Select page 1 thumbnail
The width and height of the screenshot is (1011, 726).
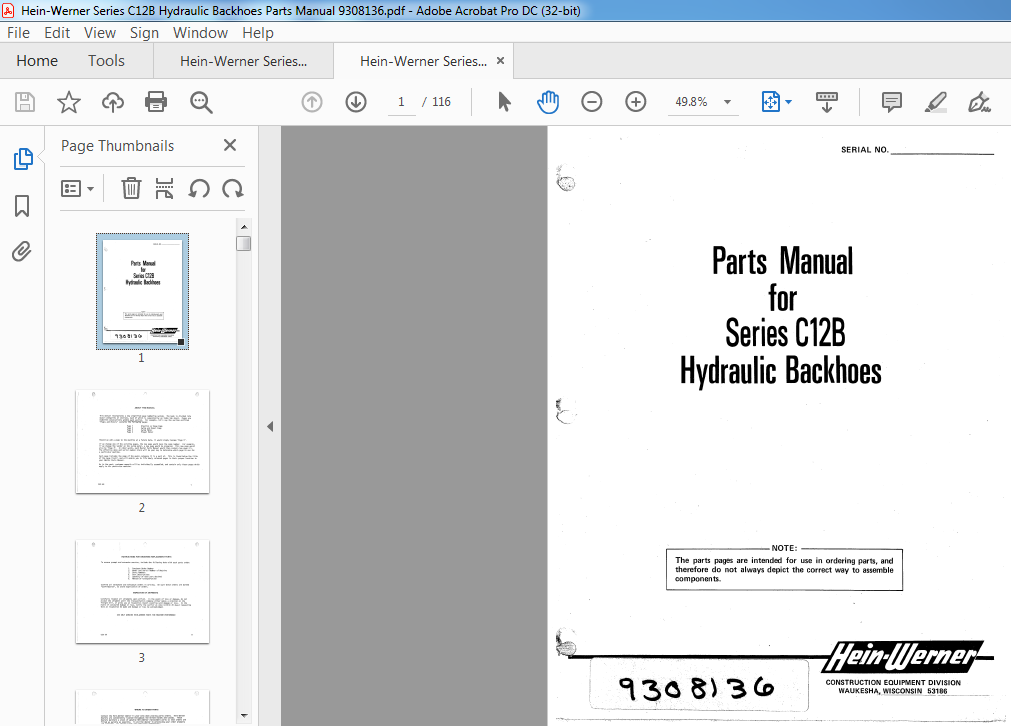click(x=142, y=291)
